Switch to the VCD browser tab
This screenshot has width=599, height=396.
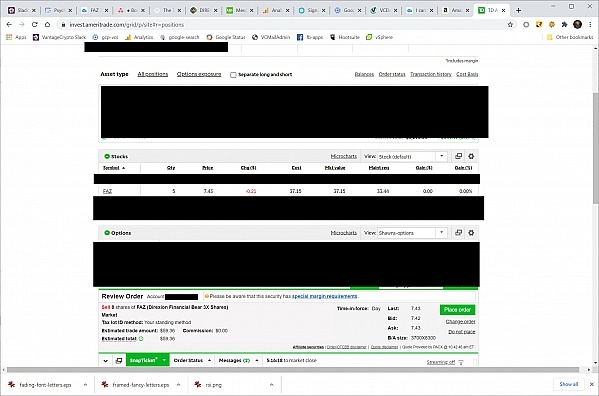pyautogui.click(x=383, y=10)
